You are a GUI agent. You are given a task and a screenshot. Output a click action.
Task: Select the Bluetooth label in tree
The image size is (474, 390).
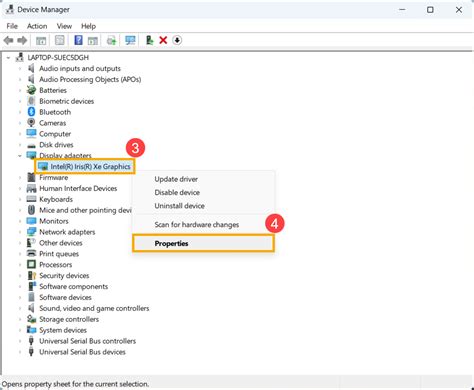55,112
